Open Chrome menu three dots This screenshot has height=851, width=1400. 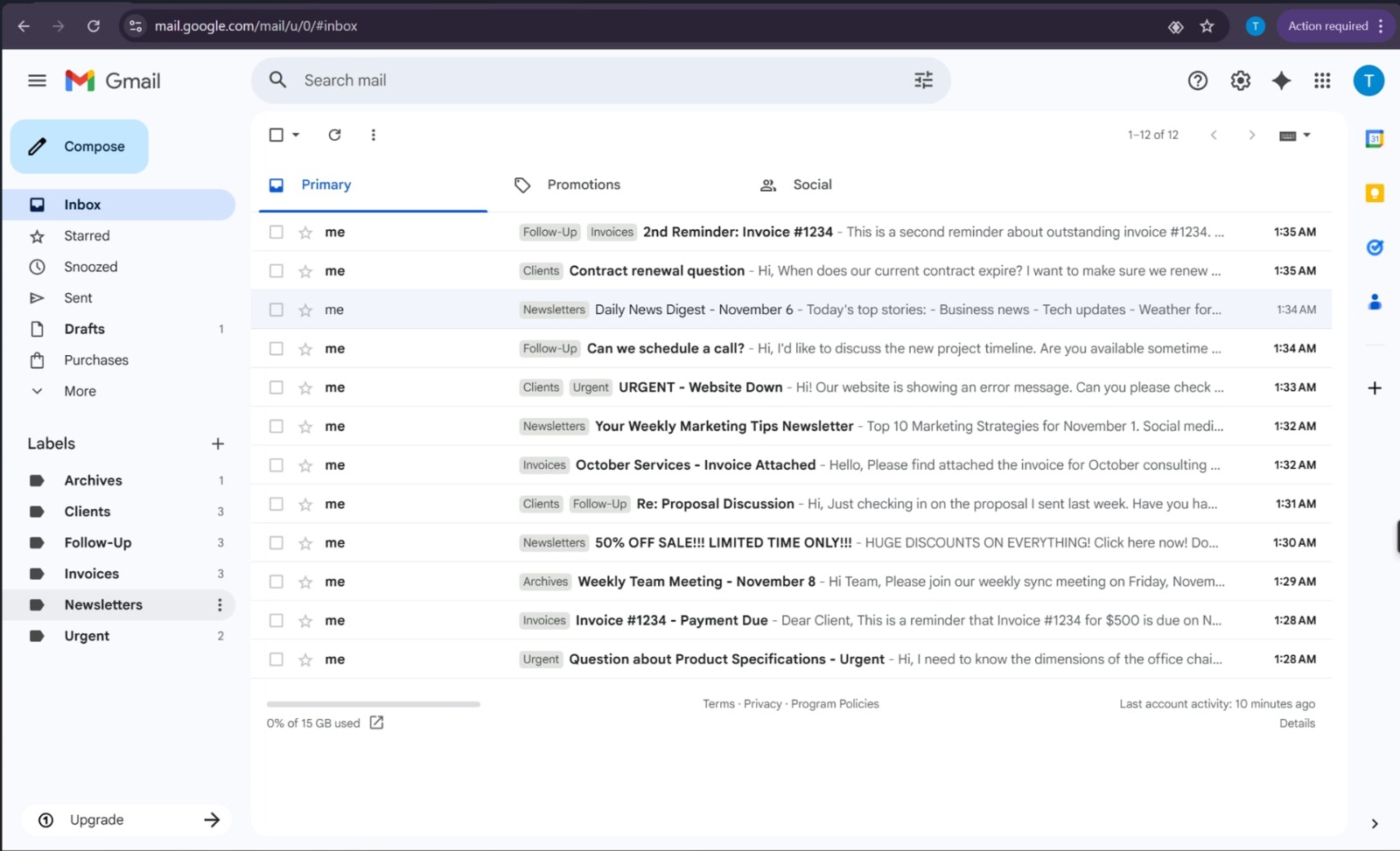point(1381,26)
